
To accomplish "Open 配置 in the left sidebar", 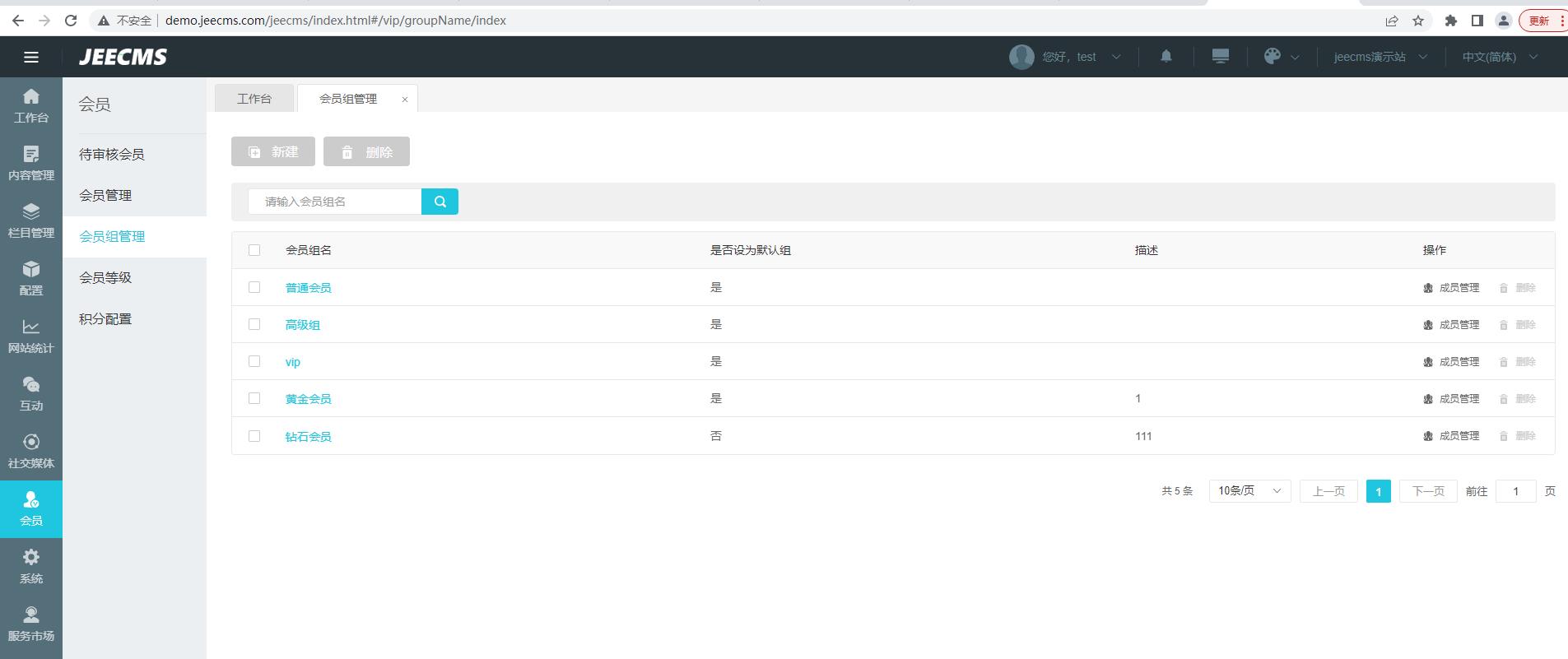I will coord(31,279).
